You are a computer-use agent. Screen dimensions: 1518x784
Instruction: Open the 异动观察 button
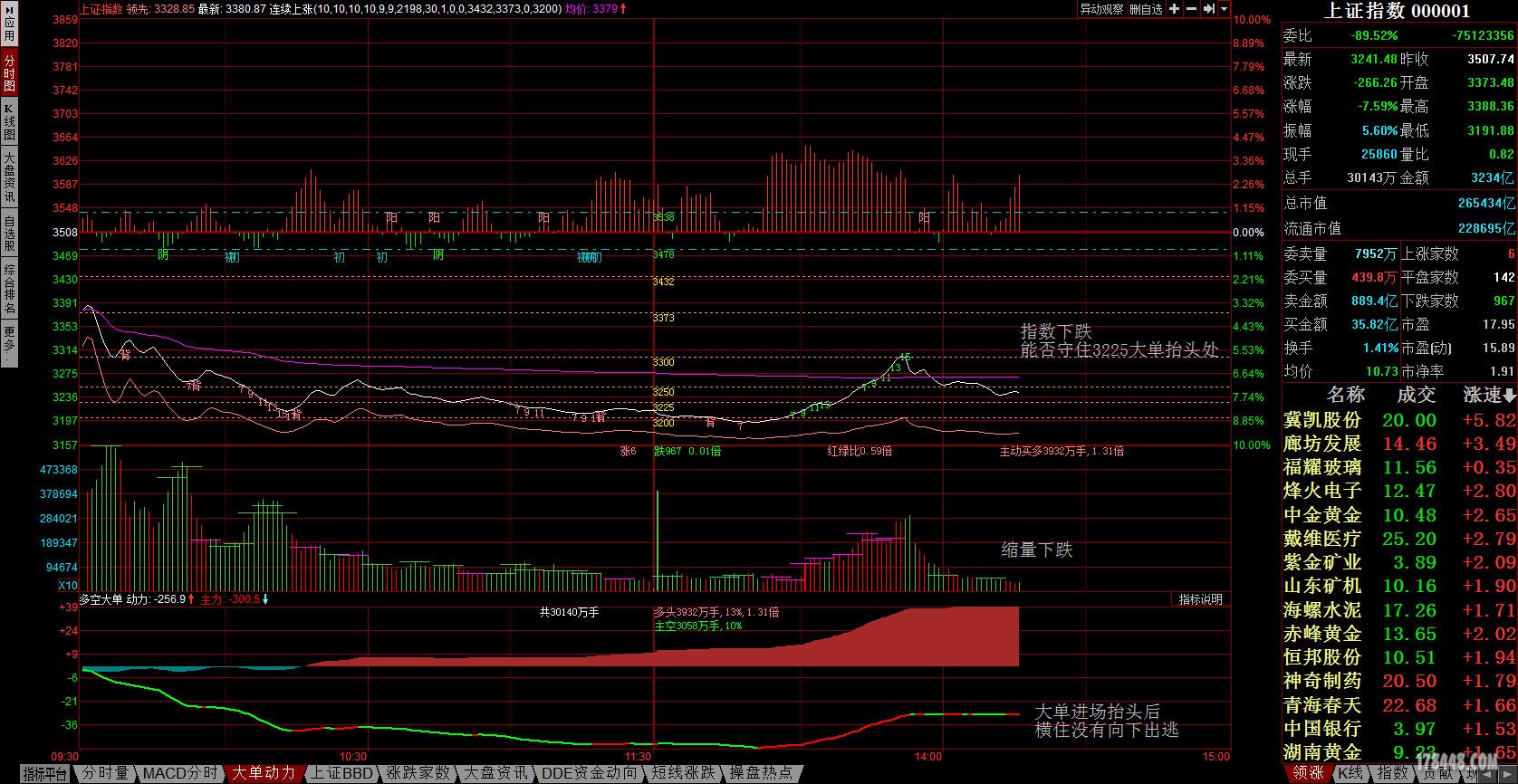coord(1101,9)
